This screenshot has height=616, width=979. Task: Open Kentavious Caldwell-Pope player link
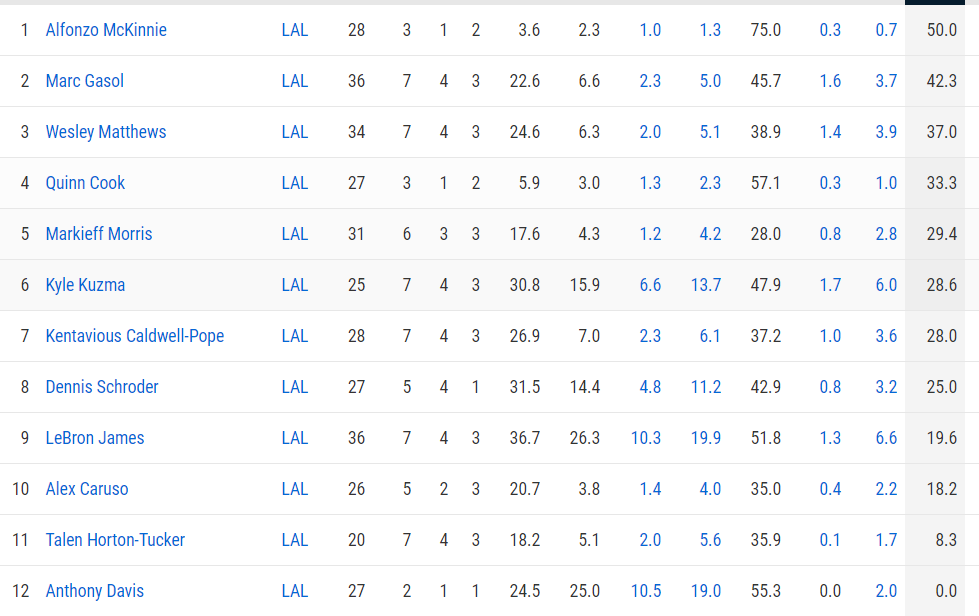135,336
